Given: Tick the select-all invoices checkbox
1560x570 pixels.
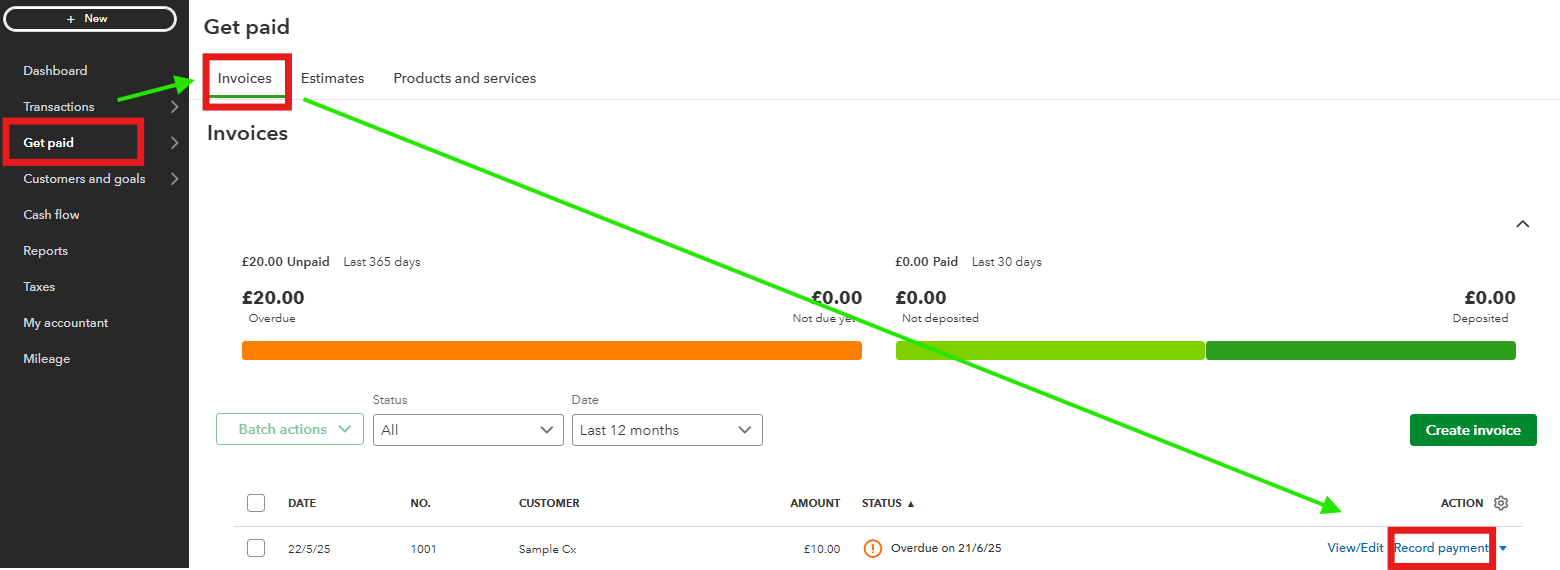Looking at the screenshot, I should coord(256,503).
